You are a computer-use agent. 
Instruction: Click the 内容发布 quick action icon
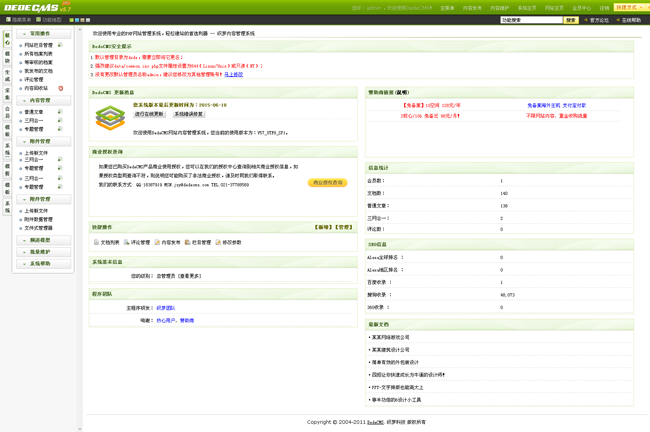(x=157, y=242)
